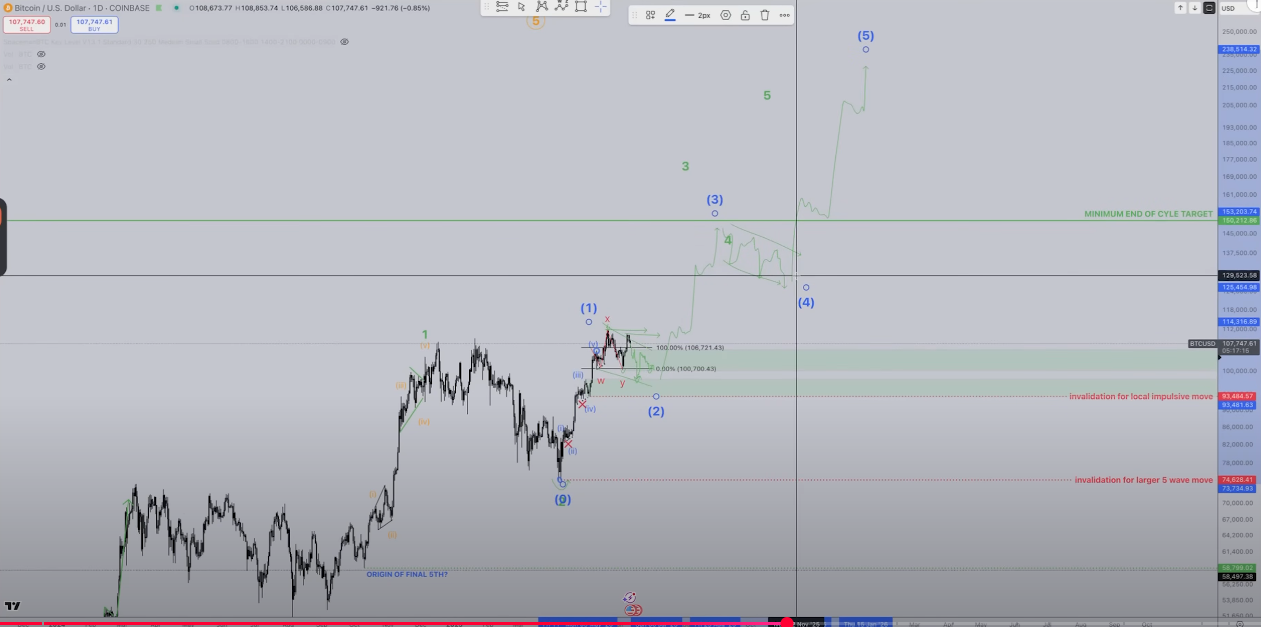Activate the crosshair tool

[x=600, y=6]
